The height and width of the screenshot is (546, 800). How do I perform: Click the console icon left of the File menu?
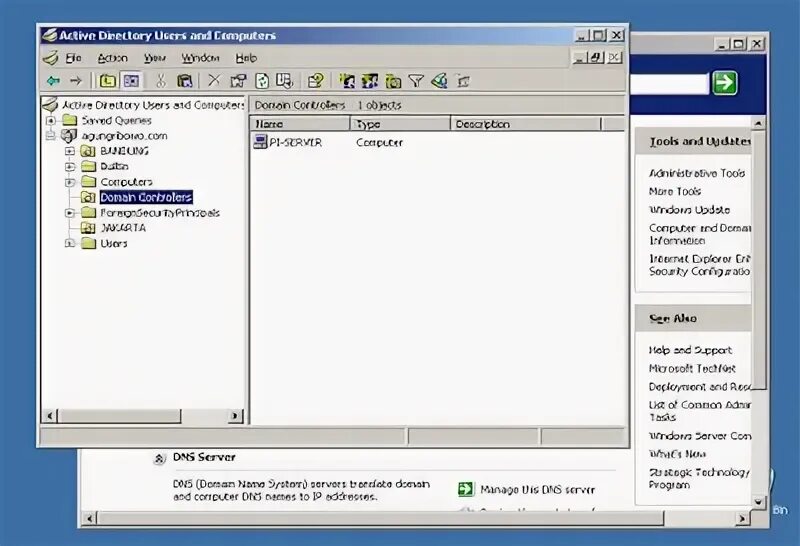pos(51,58)
